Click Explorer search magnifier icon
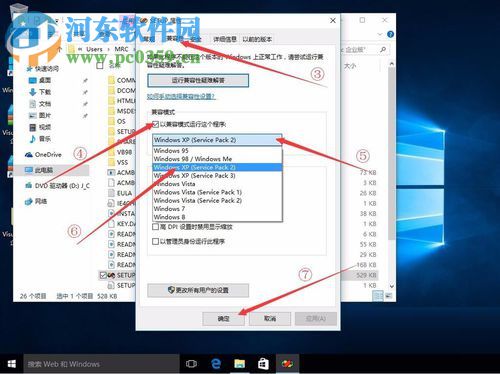The width and height of the screenshot is (500, 374). pyautogui.click(x=383, y=50)
